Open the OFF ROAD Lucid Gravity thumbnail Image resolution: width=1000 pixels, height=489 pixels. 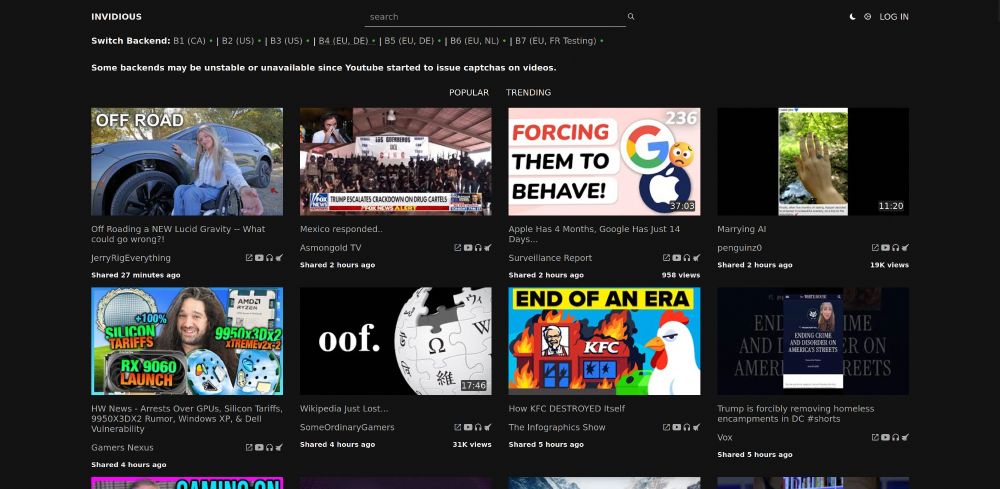pyautogui.click(x=187, y=162)
